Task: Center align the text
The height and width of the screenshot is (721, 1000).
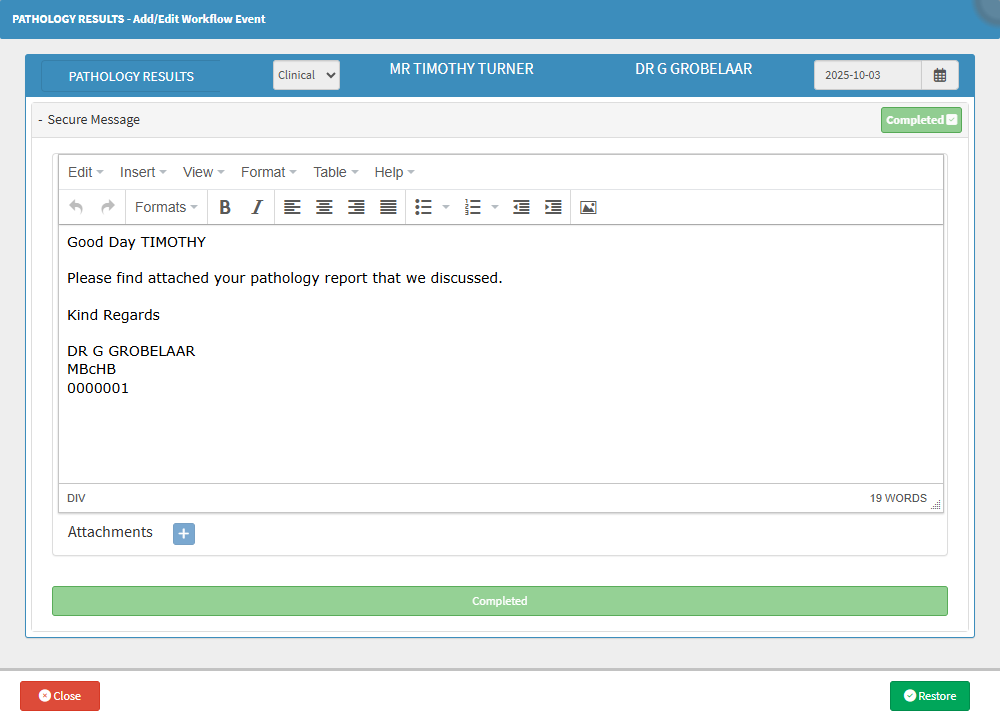Action: pyautogui.click(x=324, y=207)
